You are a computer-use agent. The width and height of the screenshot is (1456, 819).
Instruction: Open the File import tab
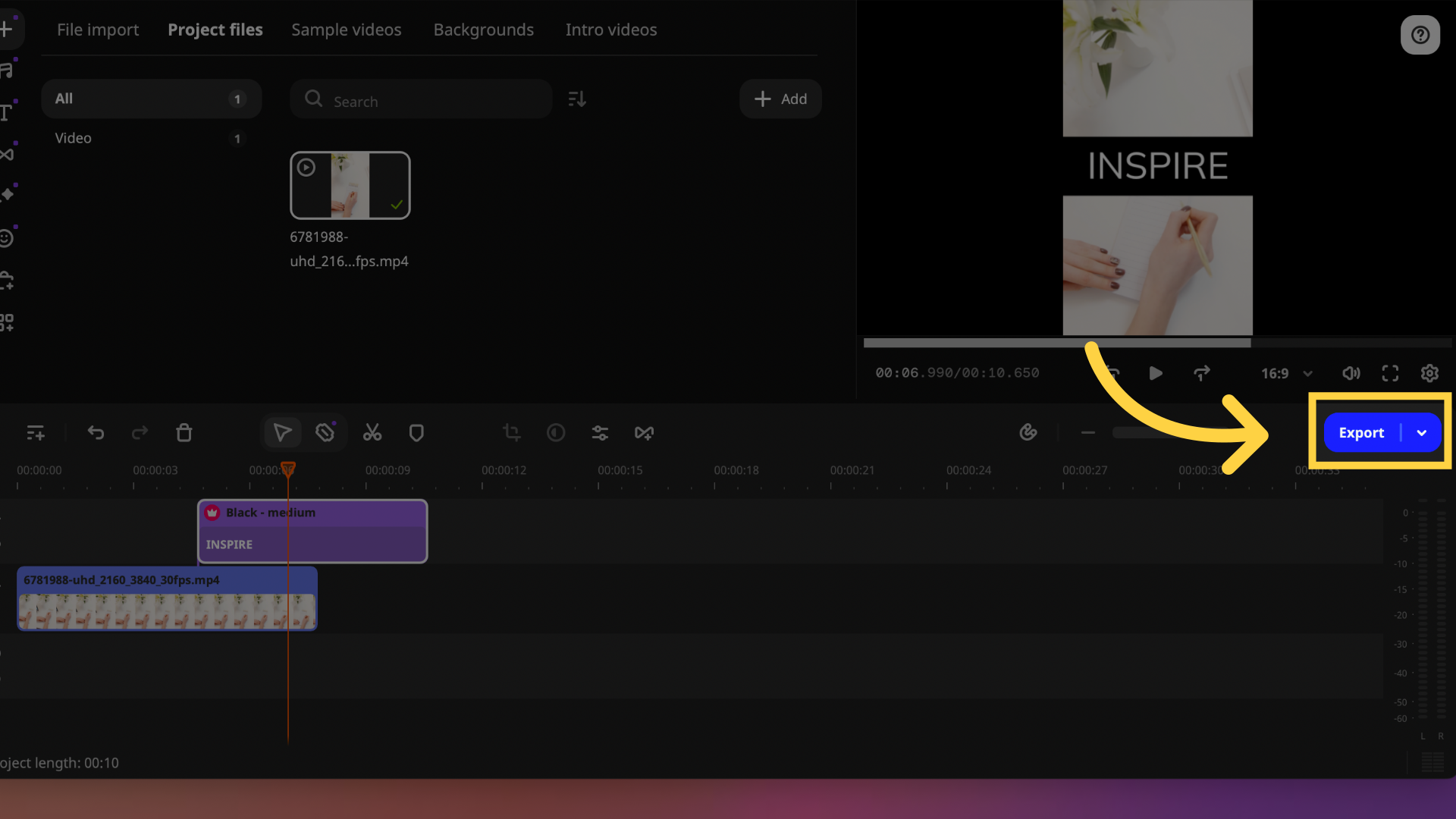pos(98,30)
